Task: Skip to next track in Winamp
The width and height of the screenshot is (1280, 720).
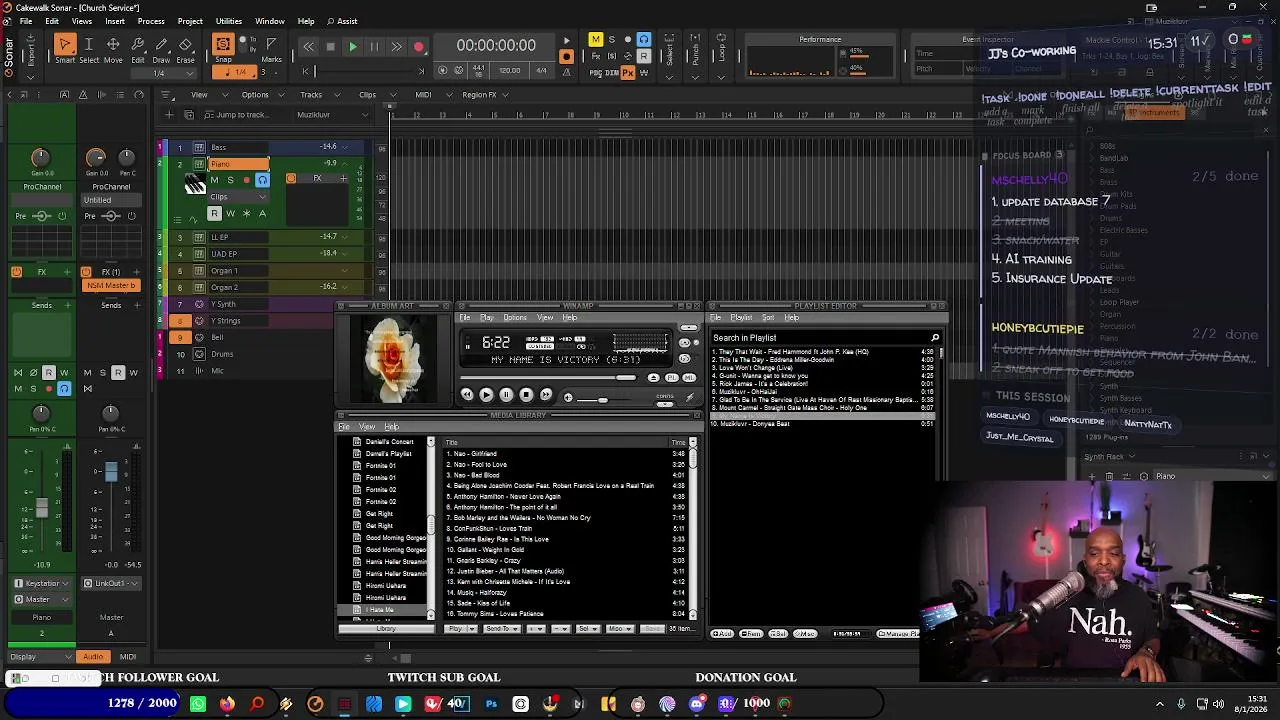Action: coord(546,395)
